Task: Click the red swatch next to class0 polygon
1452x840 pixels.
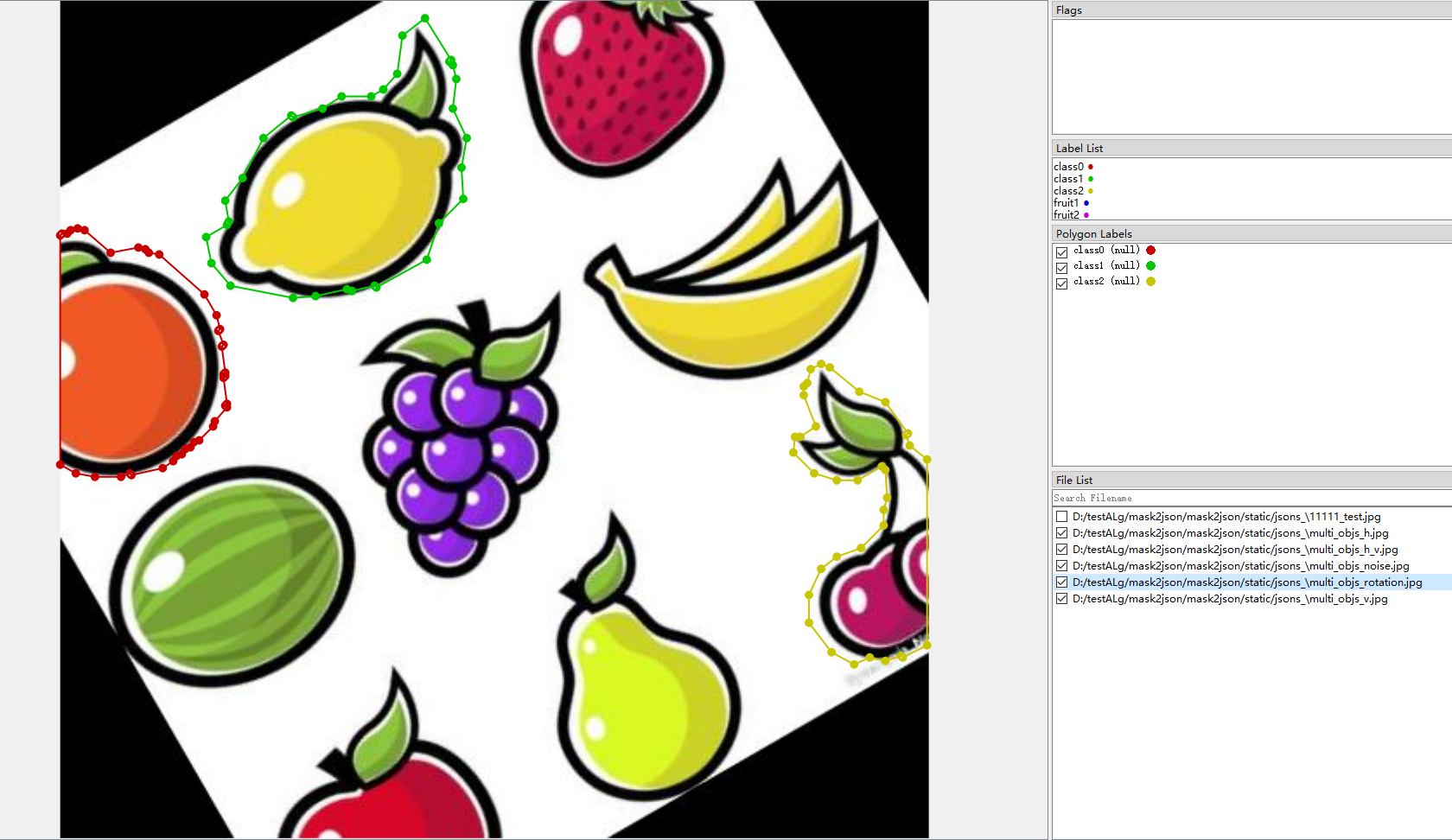Action: click(x=1150, y=251)
